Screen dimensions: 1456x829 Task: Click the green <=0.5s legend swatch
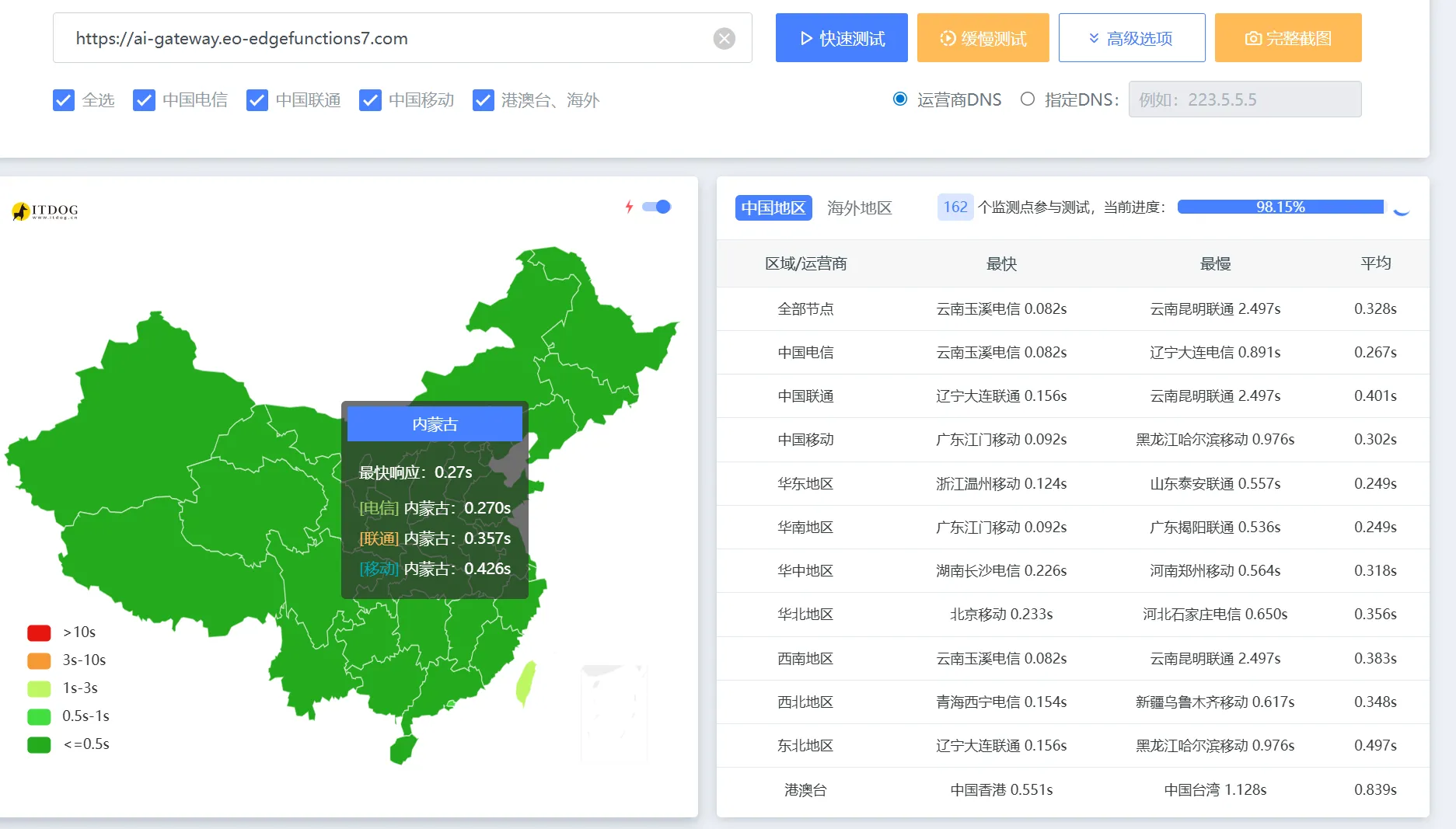pos(39,744)
